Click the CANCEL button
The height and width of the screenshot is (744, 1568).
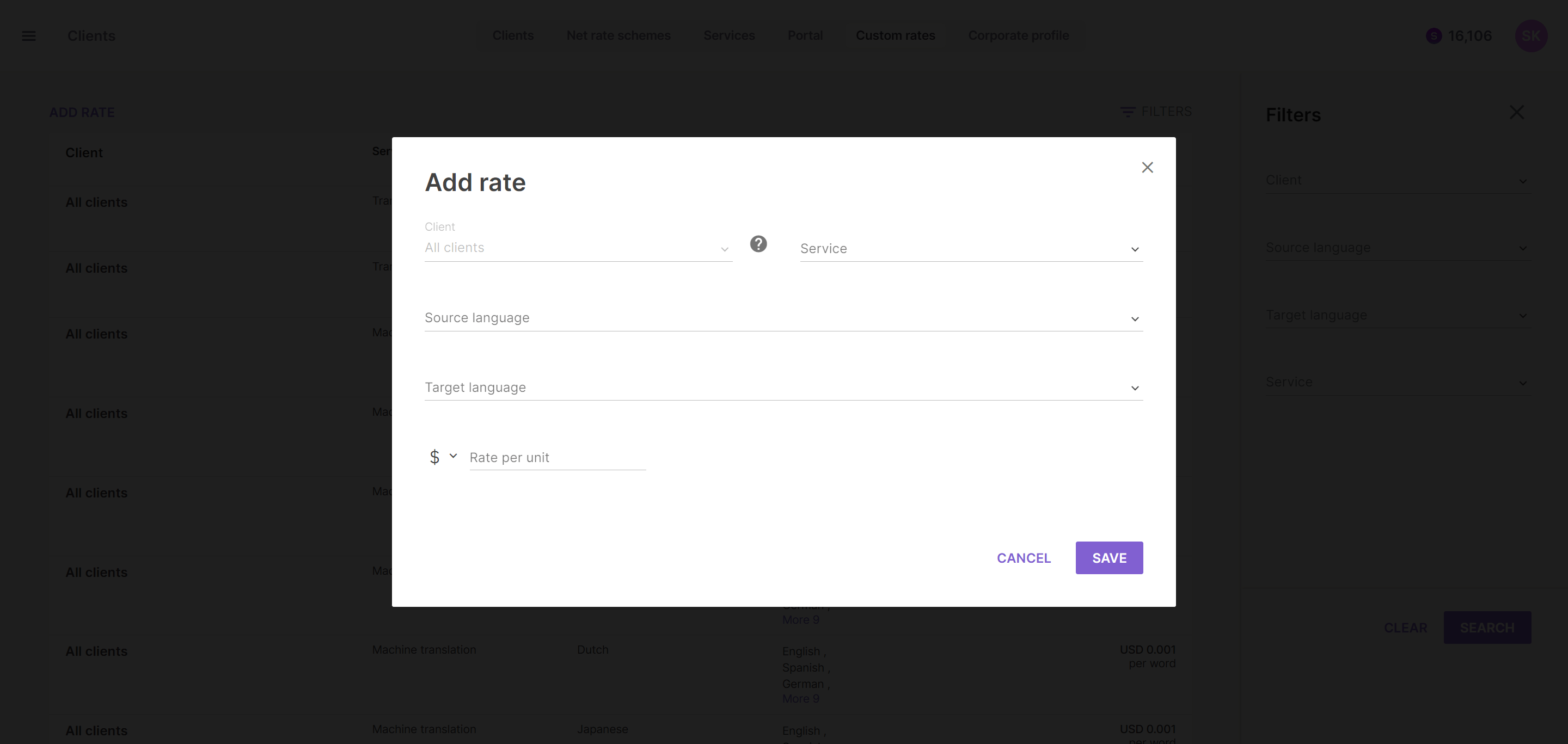(x=1023, y=558)
